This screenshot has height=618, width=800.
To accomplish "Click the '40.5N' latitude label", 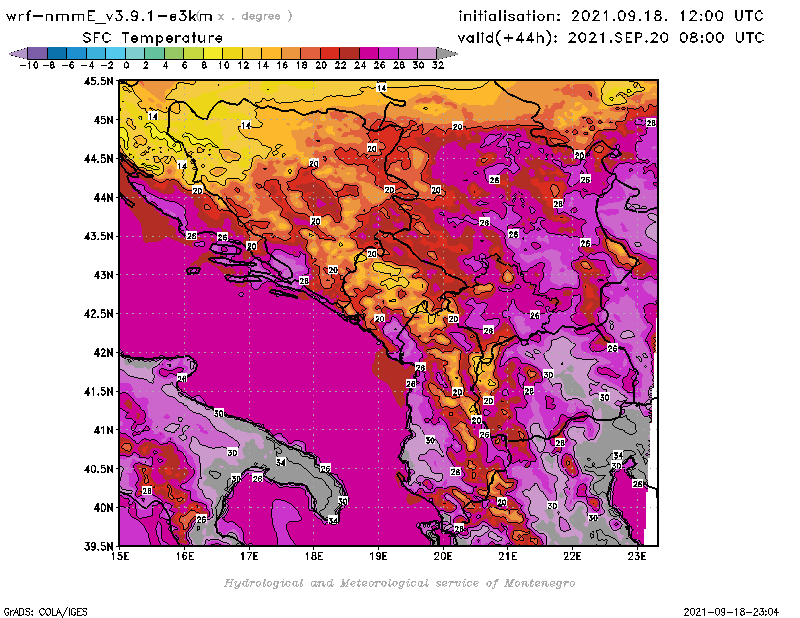I will [99, 469].
